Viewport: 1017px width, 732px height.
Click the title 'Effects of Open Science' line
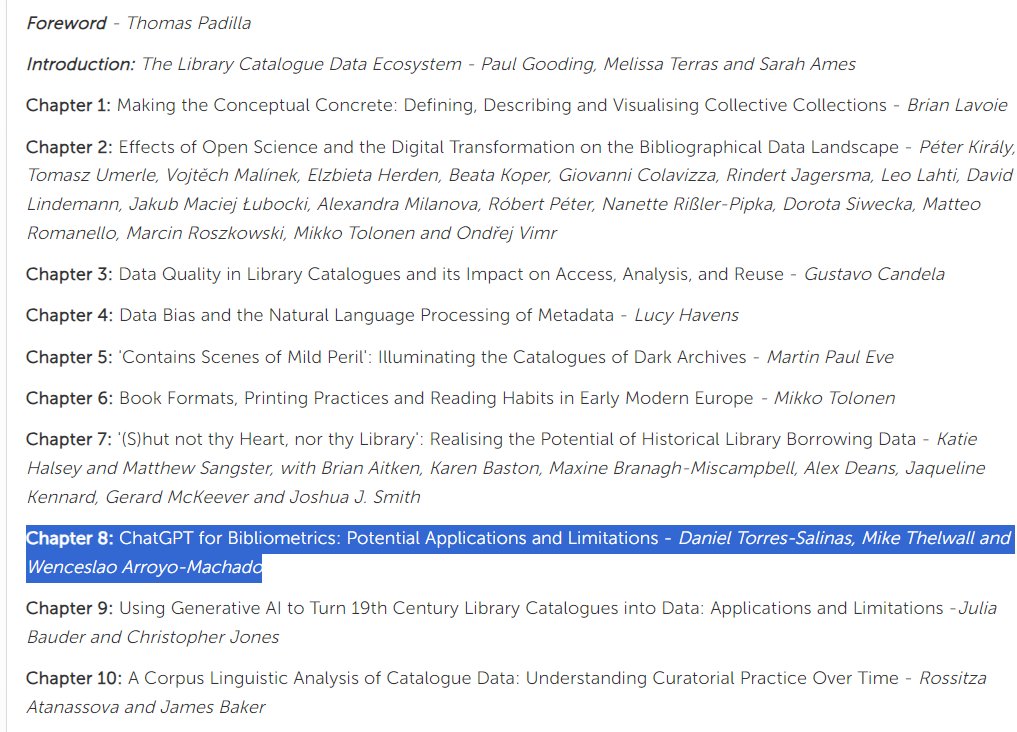pos(508,147)
